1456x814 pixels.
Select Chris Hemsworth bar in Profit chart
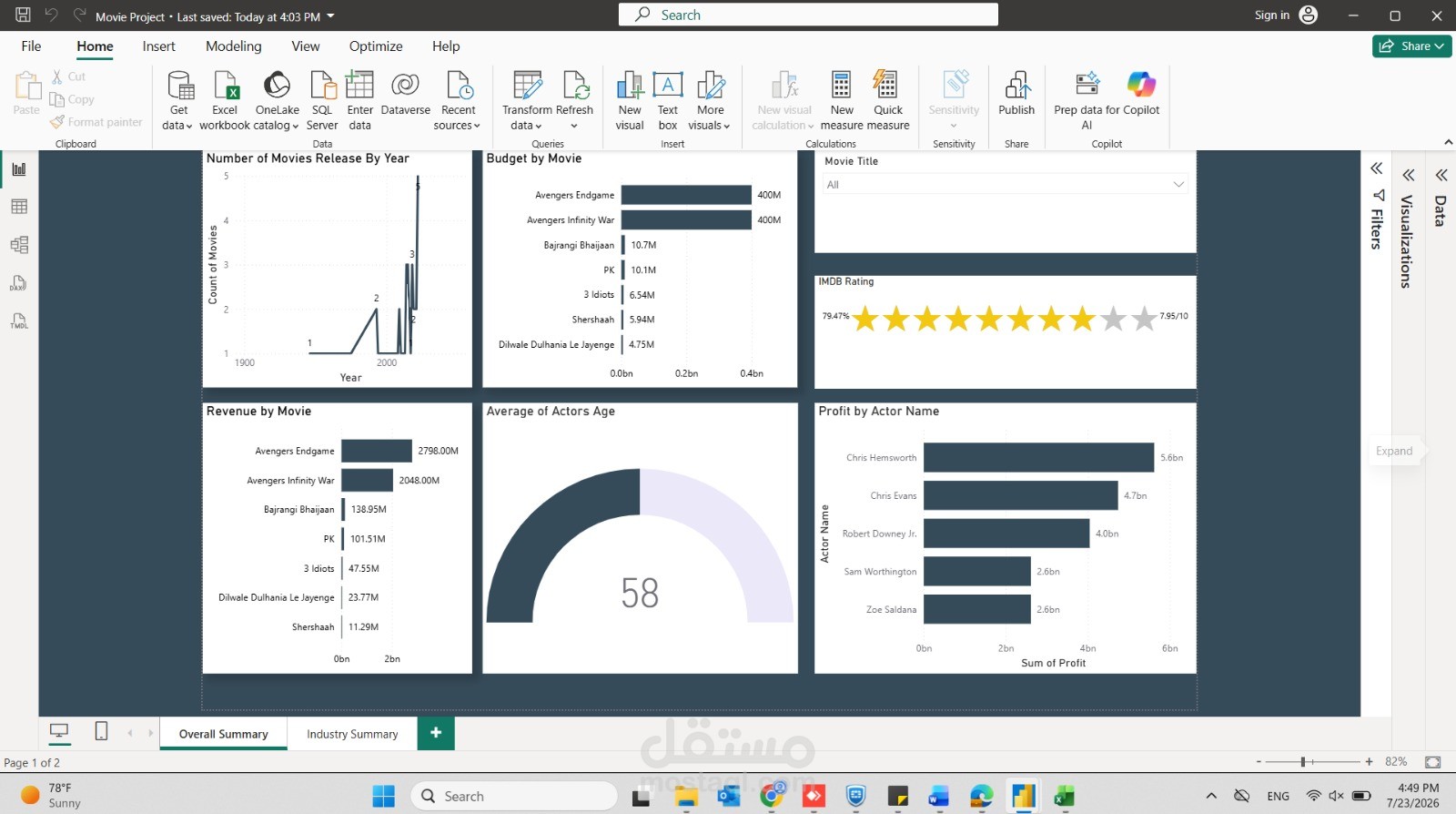(x=1038, y=458)
